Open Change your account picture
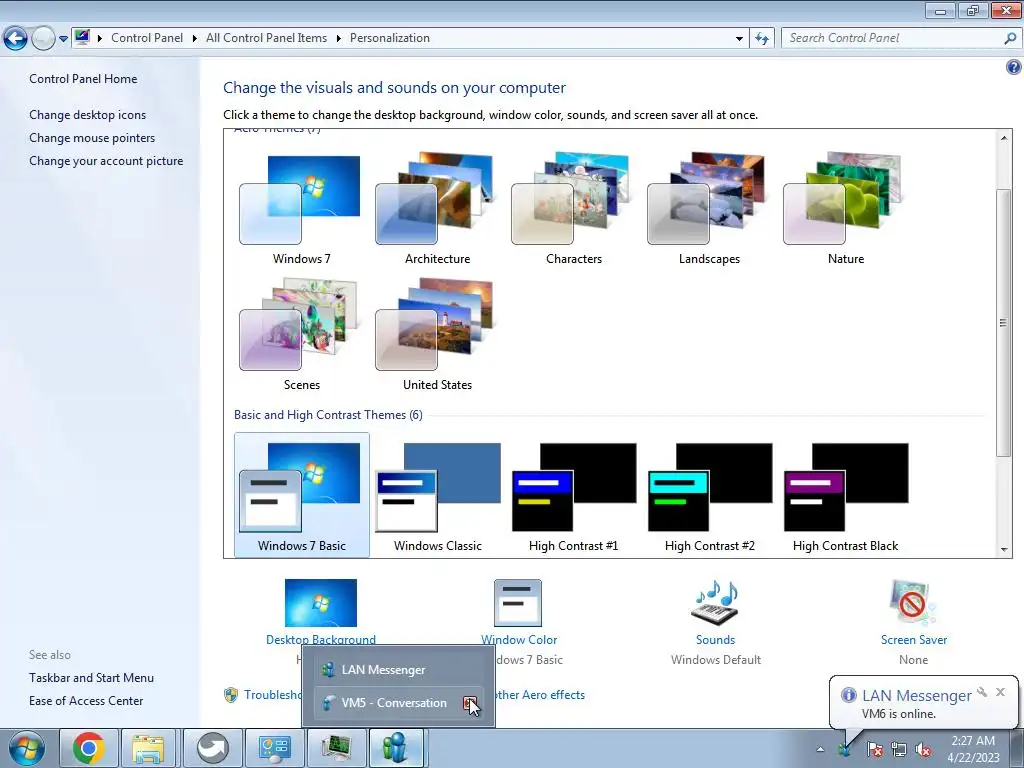1024x768 pixels. click(x=106, y=161)
